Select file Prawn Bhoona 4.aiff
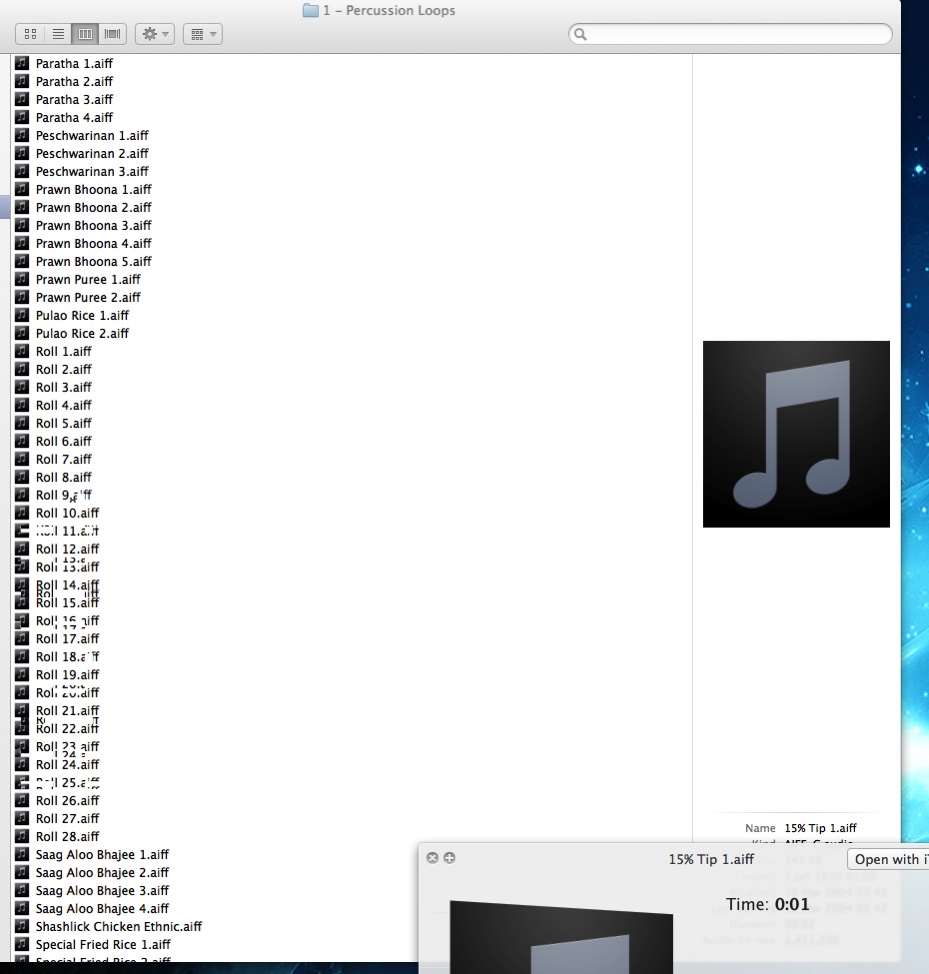Image resolution: width=929 pixels, height=974 pixels. point(93,244)
